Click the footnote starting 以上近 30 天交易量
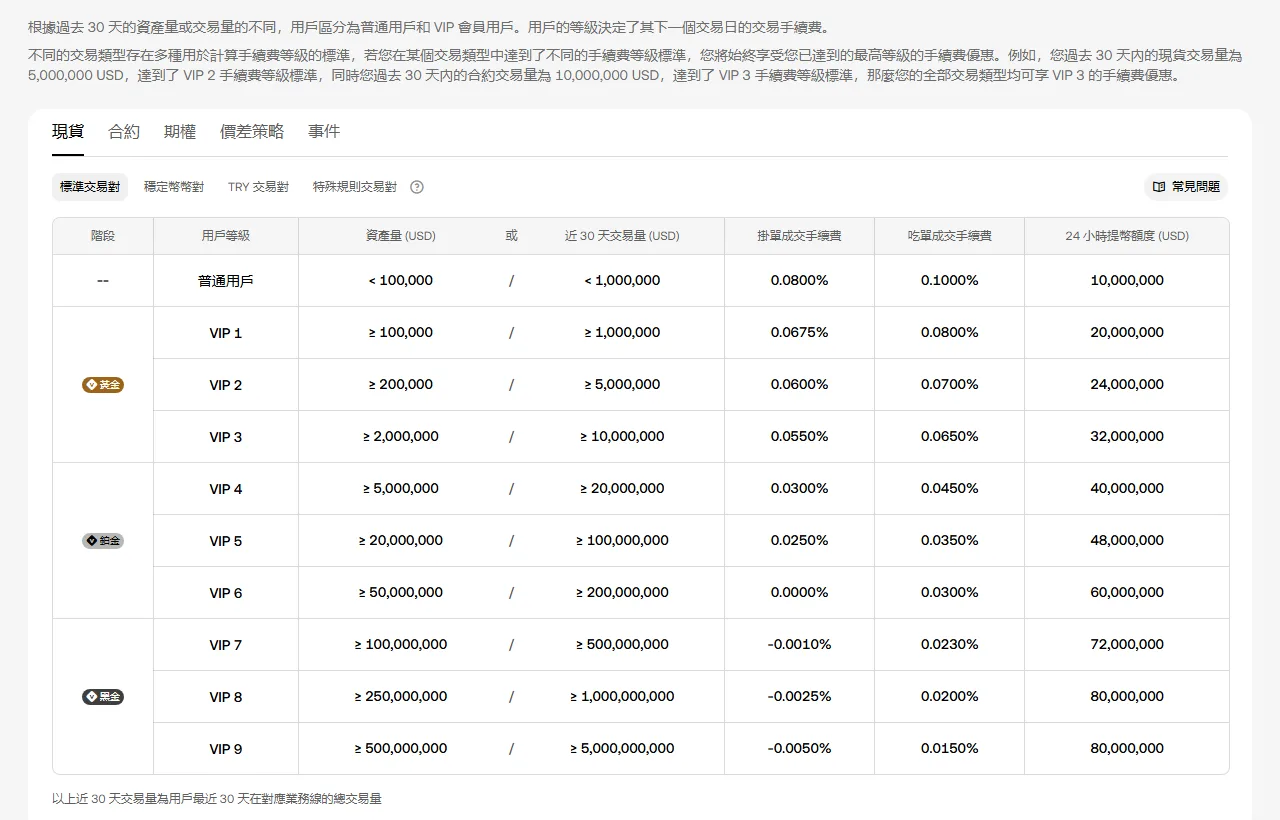The height and width of the screenshot is (820, 1280). click(x=217, y=799)
